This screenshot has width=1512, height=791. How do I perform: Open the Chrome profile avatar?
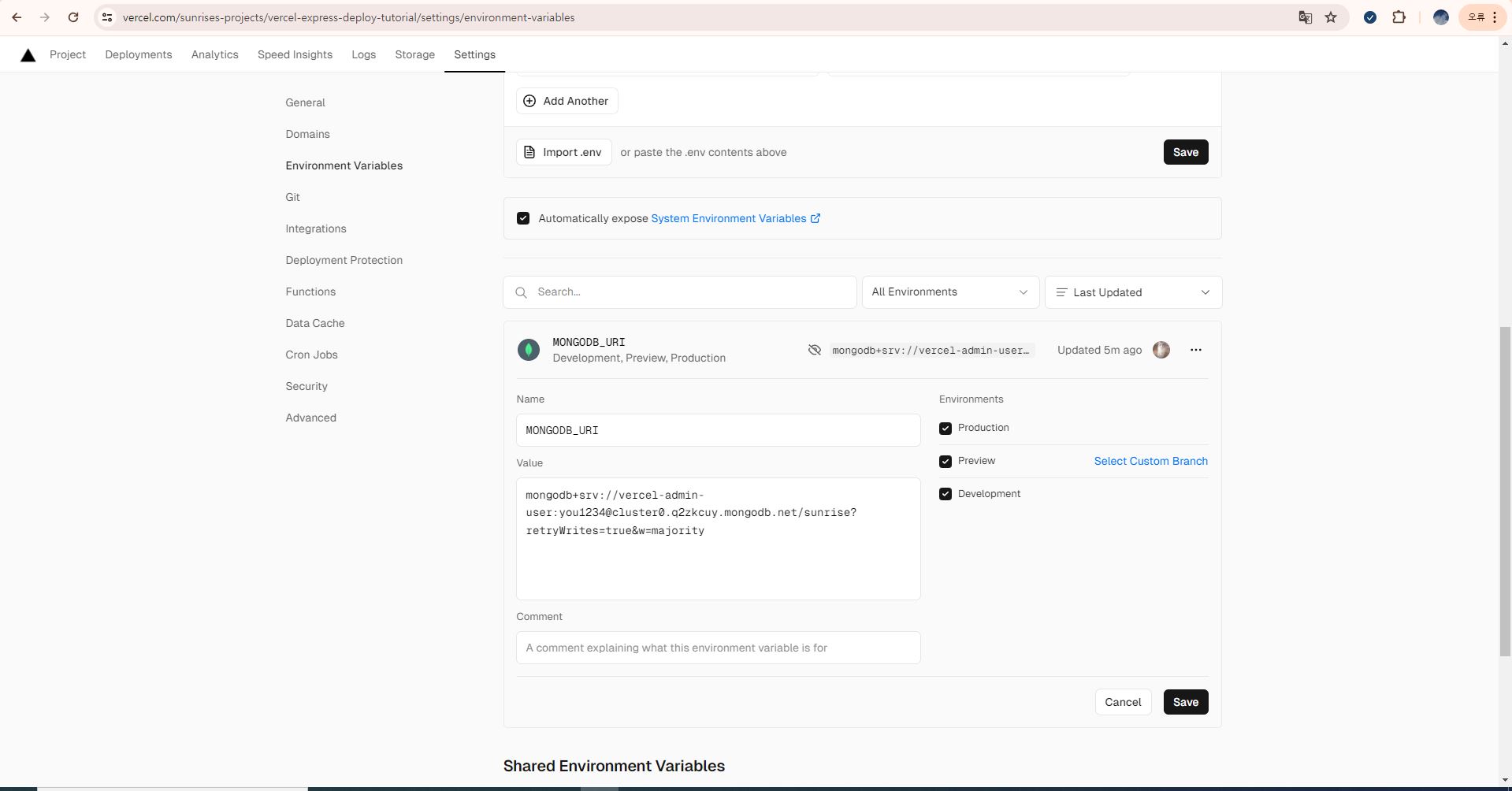pos(1441,17)
